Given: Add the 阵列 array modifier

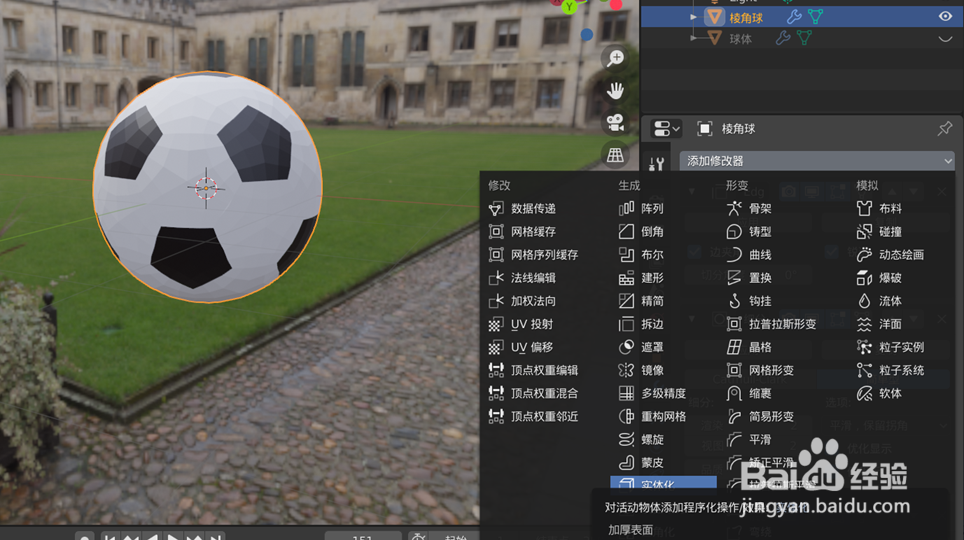Looking at the screenshot, I should point(641,208).
